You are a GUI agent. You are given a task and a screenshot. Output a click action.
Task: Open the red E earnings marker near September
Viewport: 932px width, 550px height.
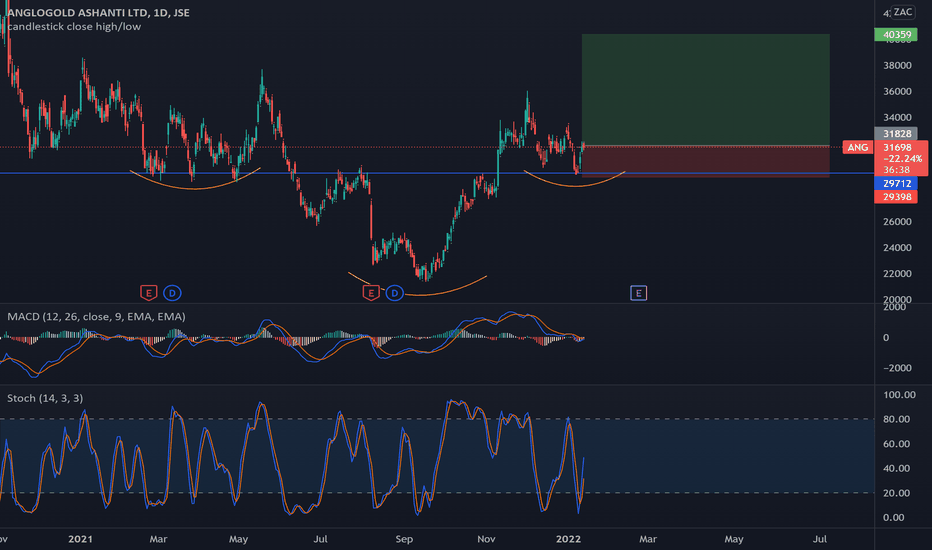pos(371,293)
